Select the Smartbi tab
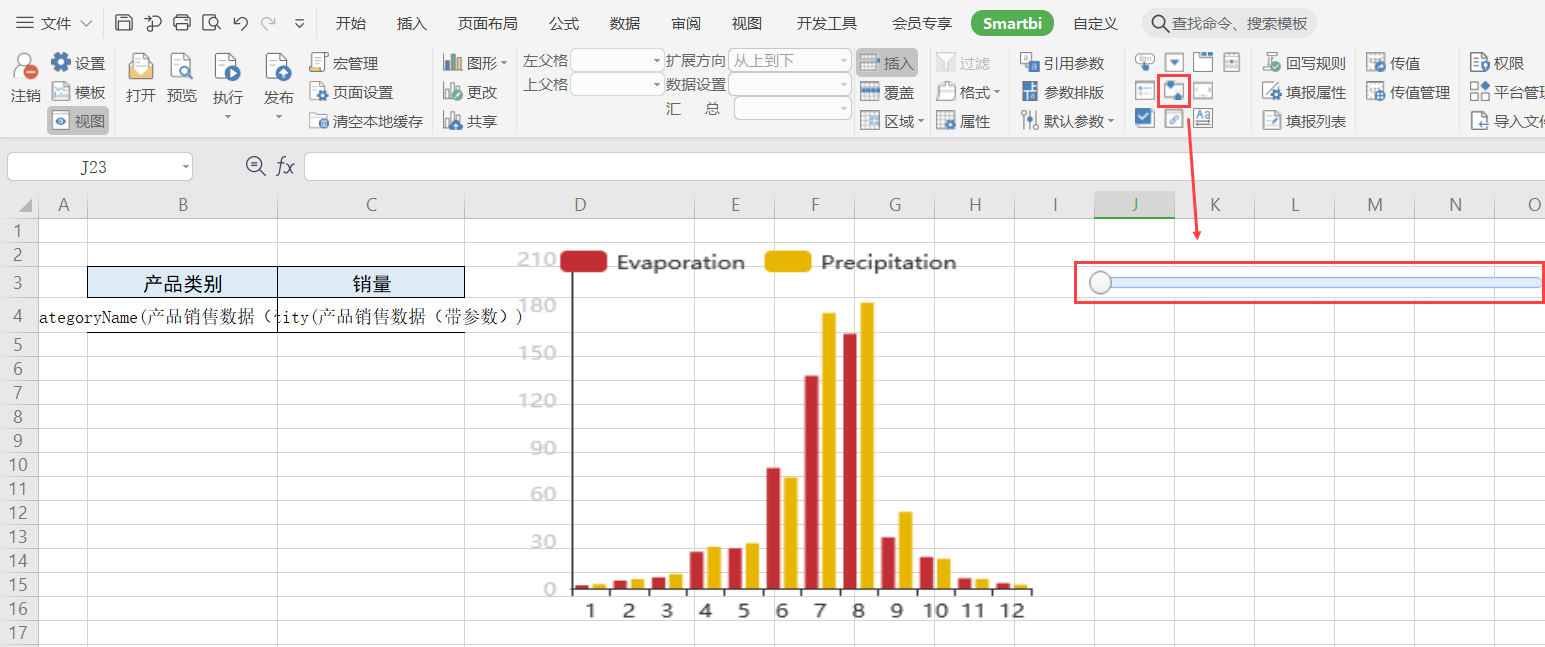This screenshot has width=1545, height=647. 1012,23
